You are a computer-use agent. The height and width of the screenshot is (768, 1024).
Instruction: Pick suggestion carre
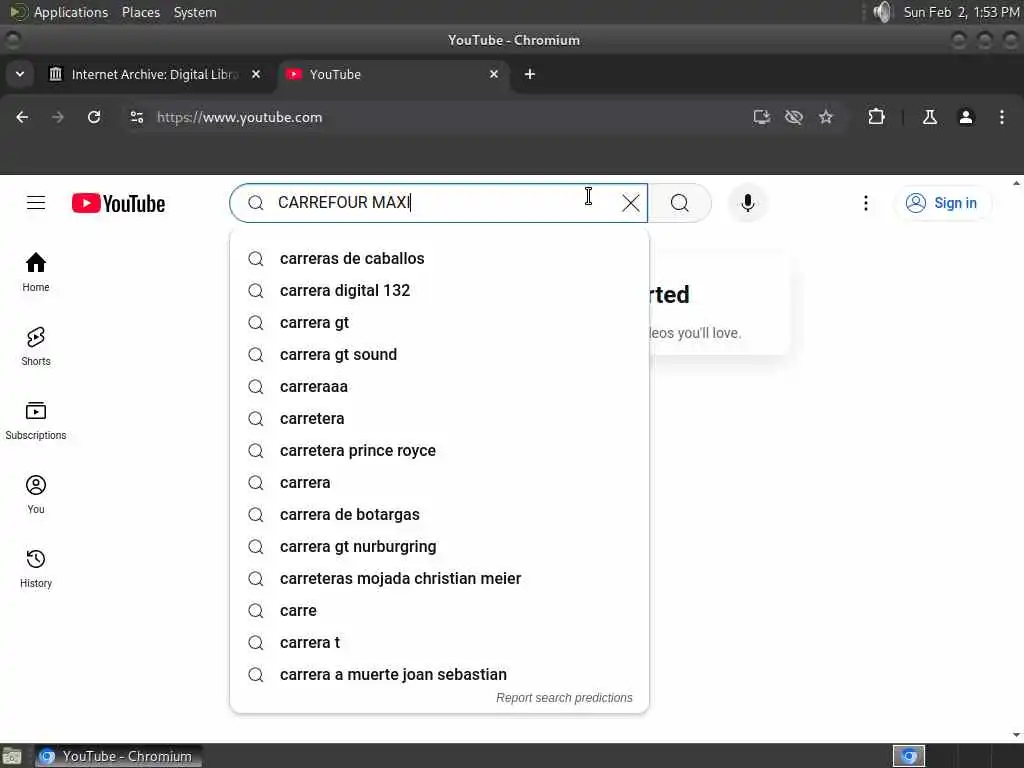click(x=440, y=611)
